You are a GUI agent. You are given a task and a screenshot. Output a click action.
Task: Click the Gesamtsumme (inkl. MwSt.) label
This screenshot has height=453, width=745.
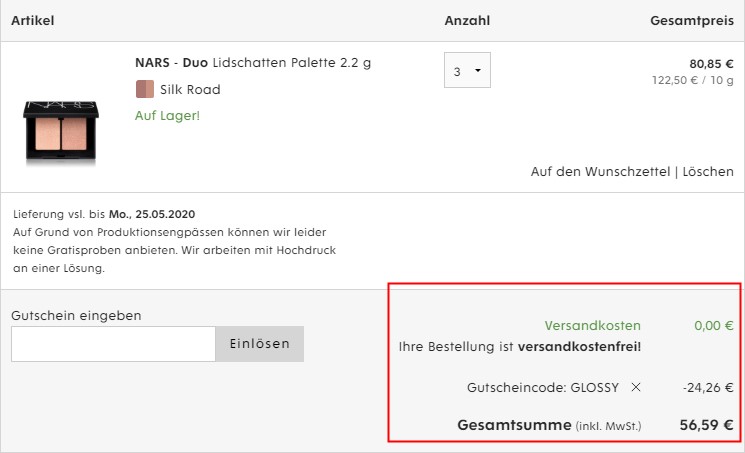click(549, 425)
